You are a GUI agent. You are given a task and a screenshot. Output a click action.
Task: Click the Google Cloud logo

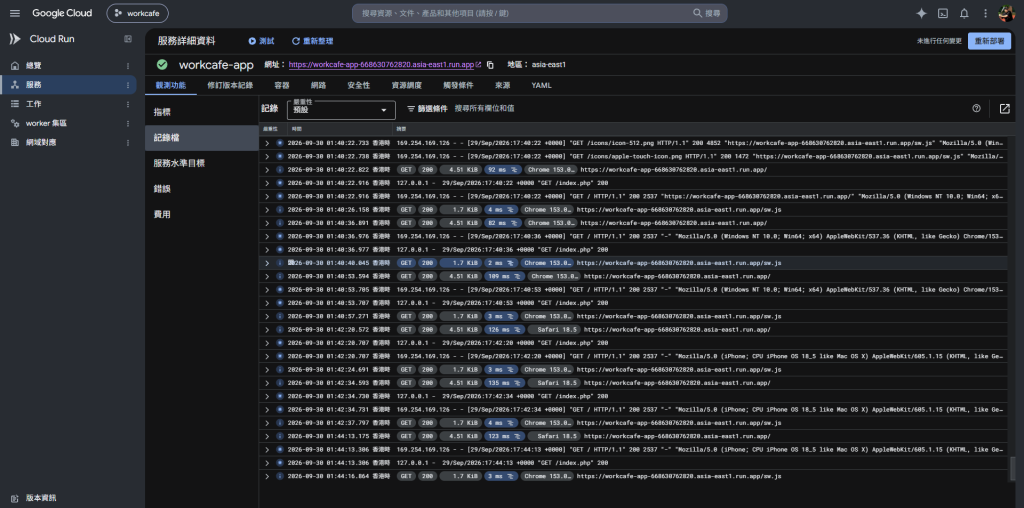(62, 13)
